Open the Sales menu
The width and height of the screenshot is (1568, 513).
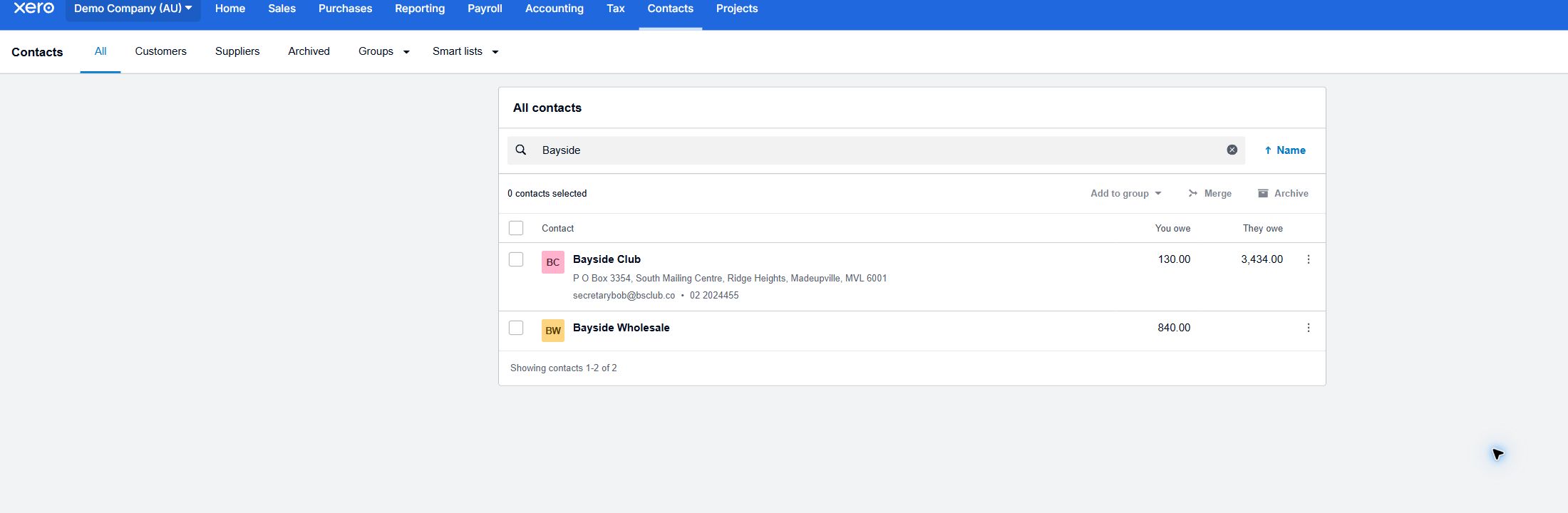(282, 9)
